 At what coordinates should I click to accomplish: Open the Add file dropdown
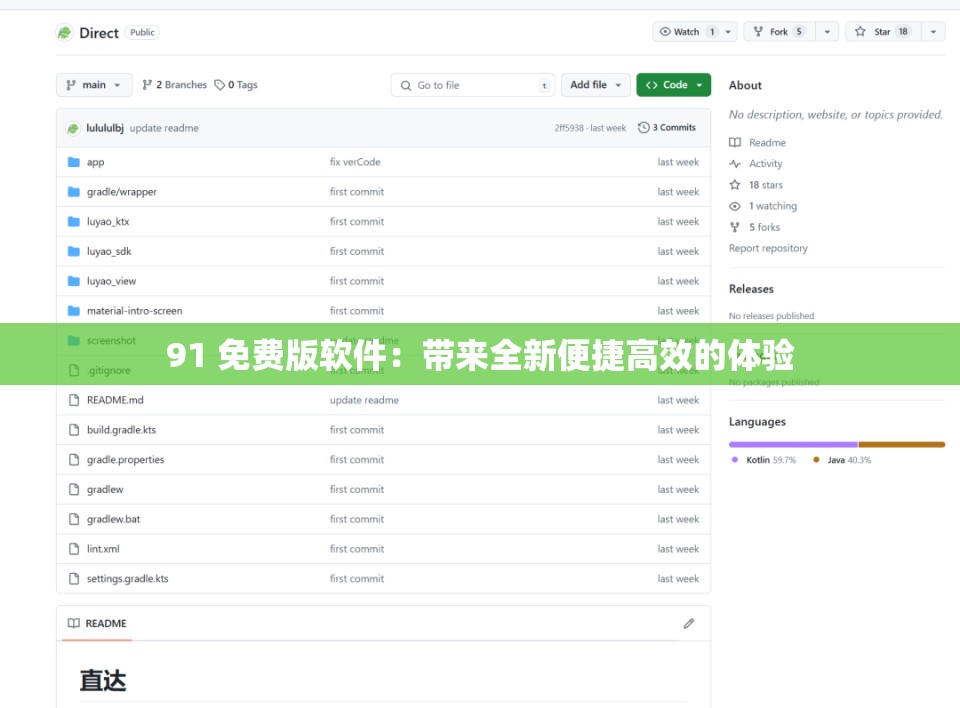tap(596, 85)
